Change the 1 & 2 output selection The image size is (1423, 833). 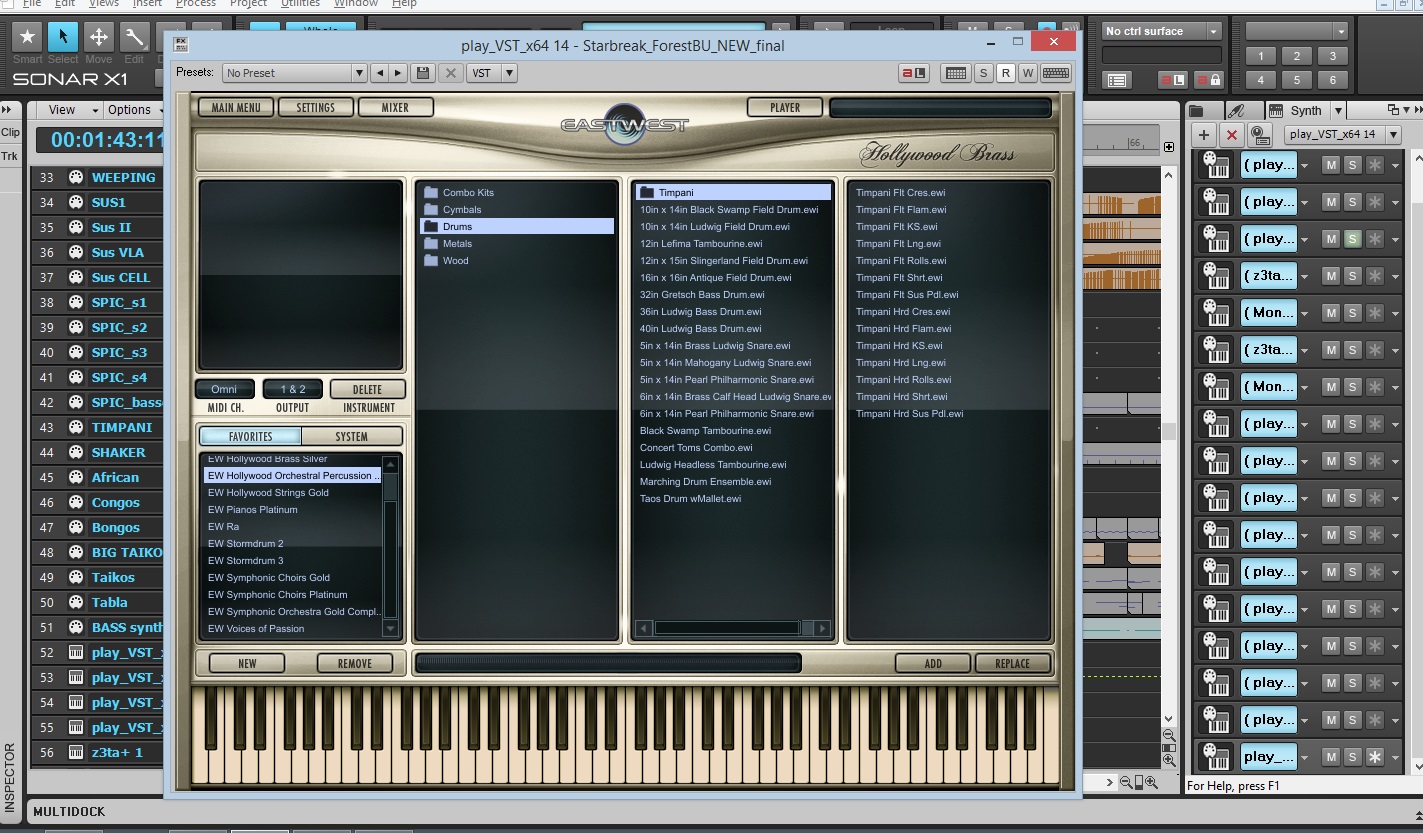pos(293,389)
